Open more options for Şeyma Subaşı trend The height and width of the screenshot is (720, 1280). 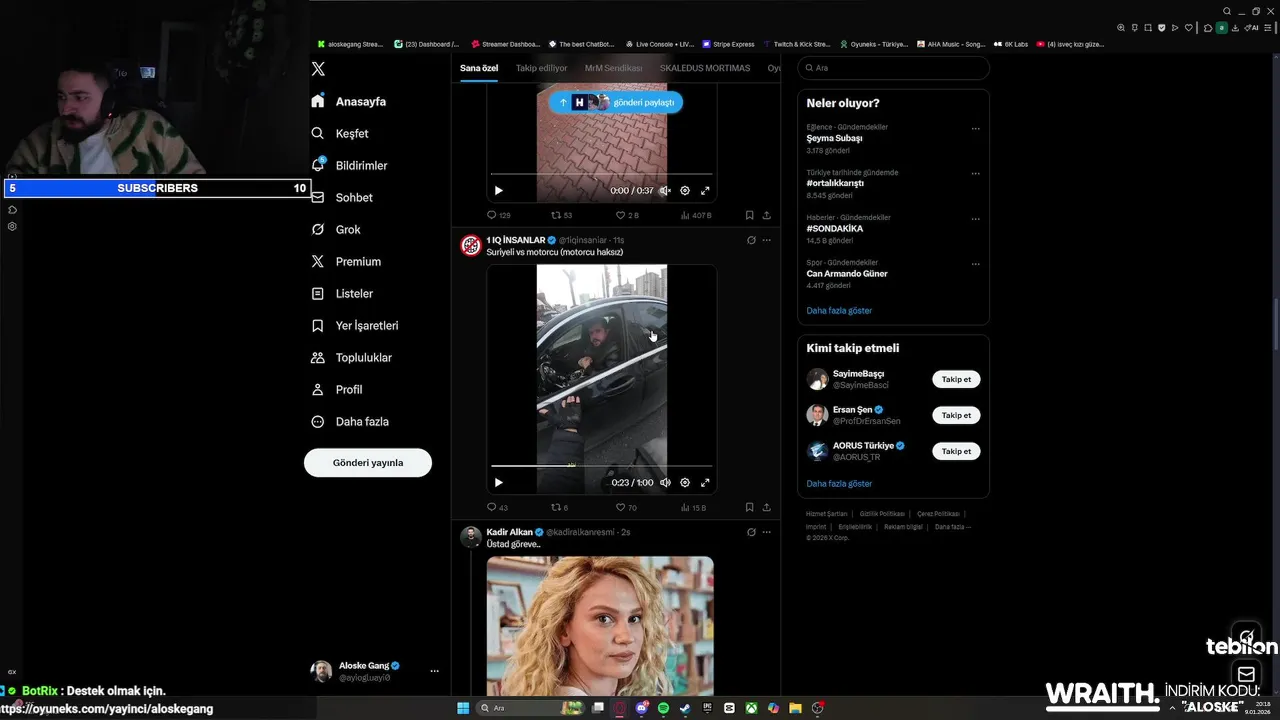tap(976, 128)
